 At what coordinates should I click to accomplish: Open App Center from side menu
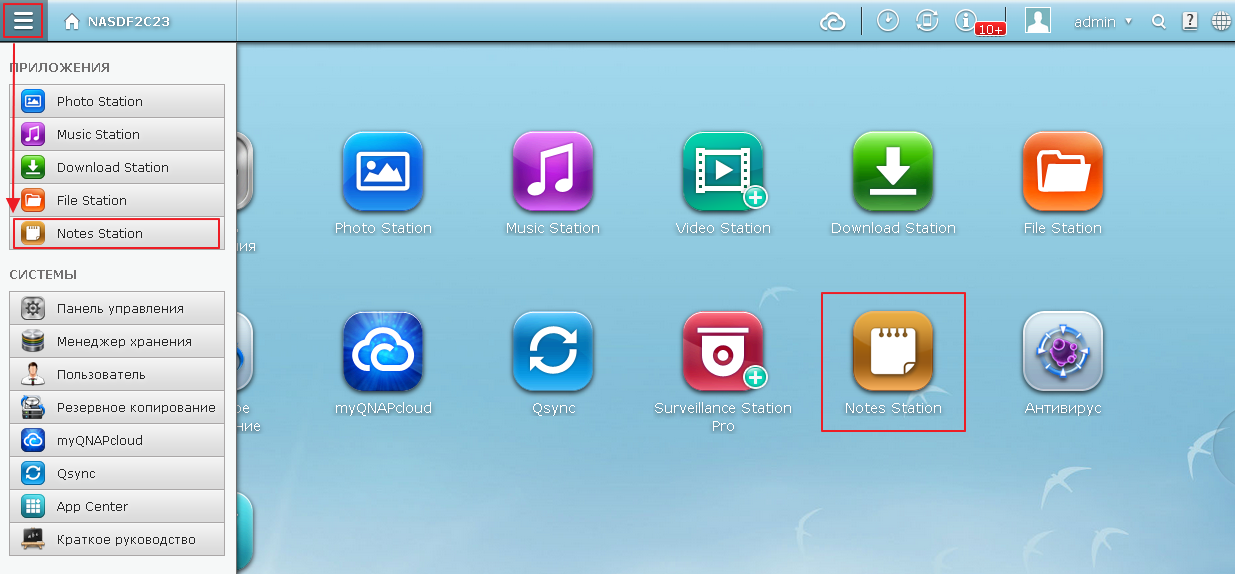point(117,506)
